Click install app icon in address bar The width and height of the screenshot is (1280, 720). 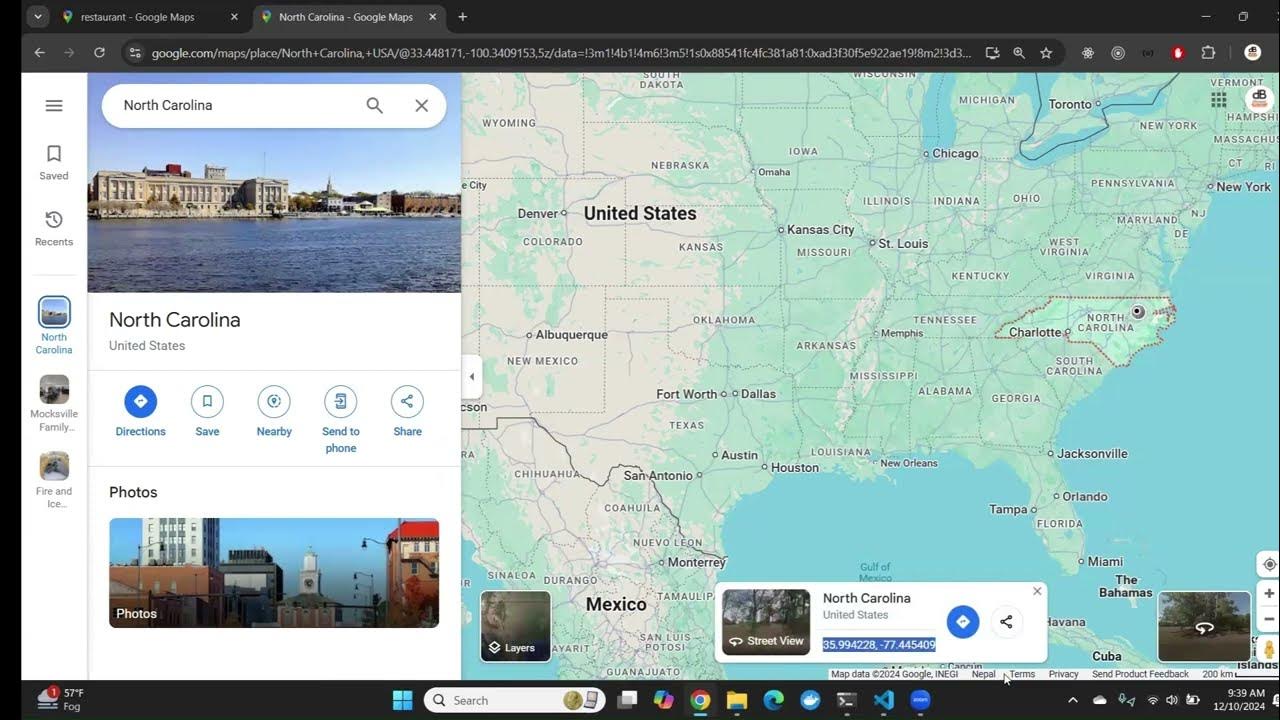click(992, 53)
